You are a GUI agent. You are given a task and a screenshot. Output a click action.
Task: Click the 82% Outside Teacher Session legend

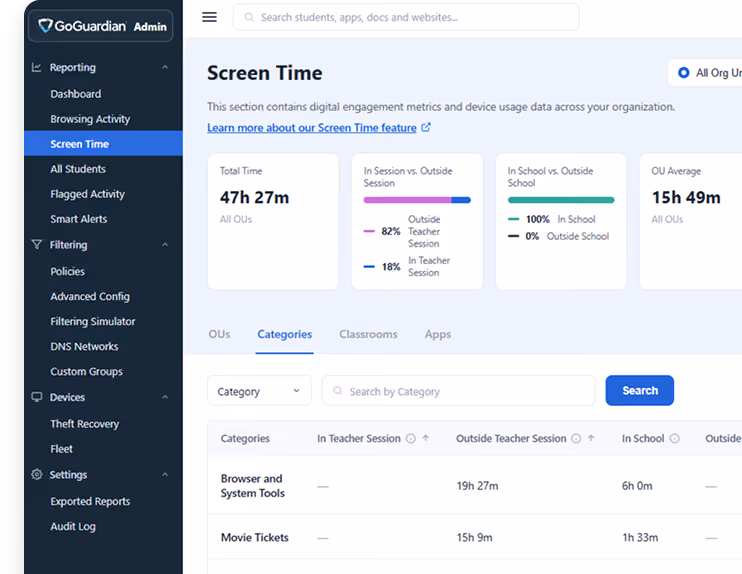(402, 231)
